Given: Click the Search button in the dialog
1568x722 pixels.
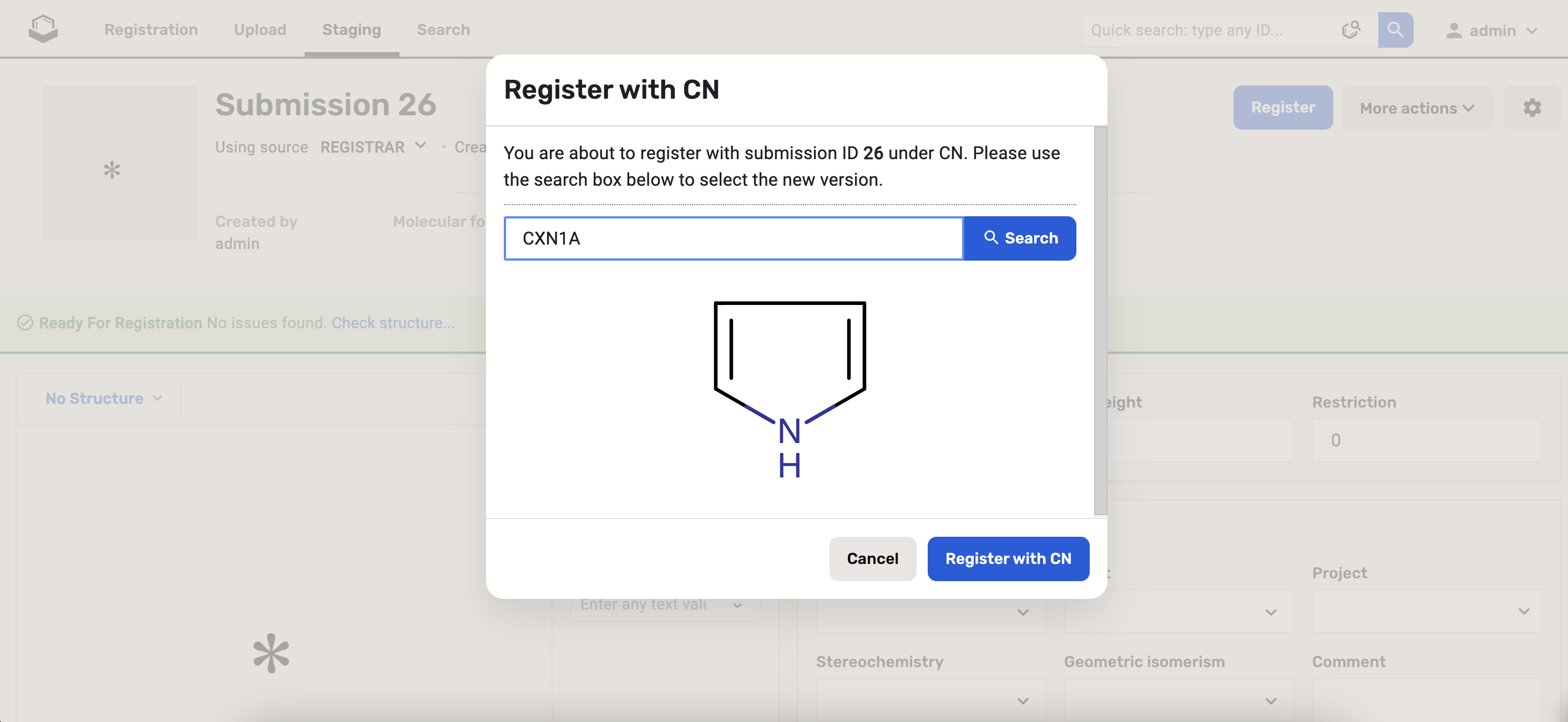Looking at the screenshot, I should (x=1020, y=238).
